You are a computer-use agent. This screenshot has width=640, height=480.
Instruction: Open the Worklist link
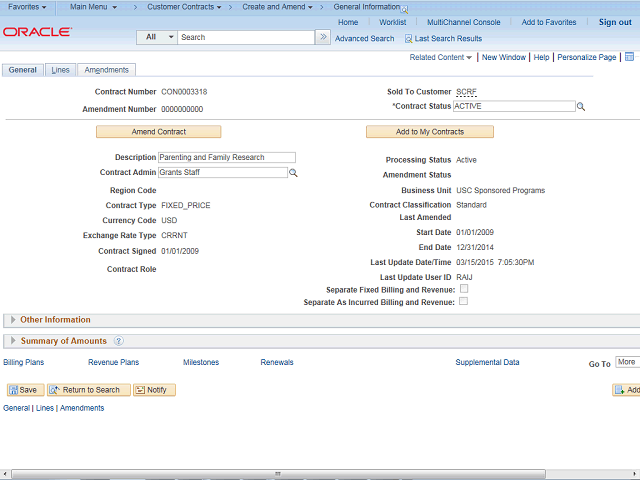coord(392,22)
